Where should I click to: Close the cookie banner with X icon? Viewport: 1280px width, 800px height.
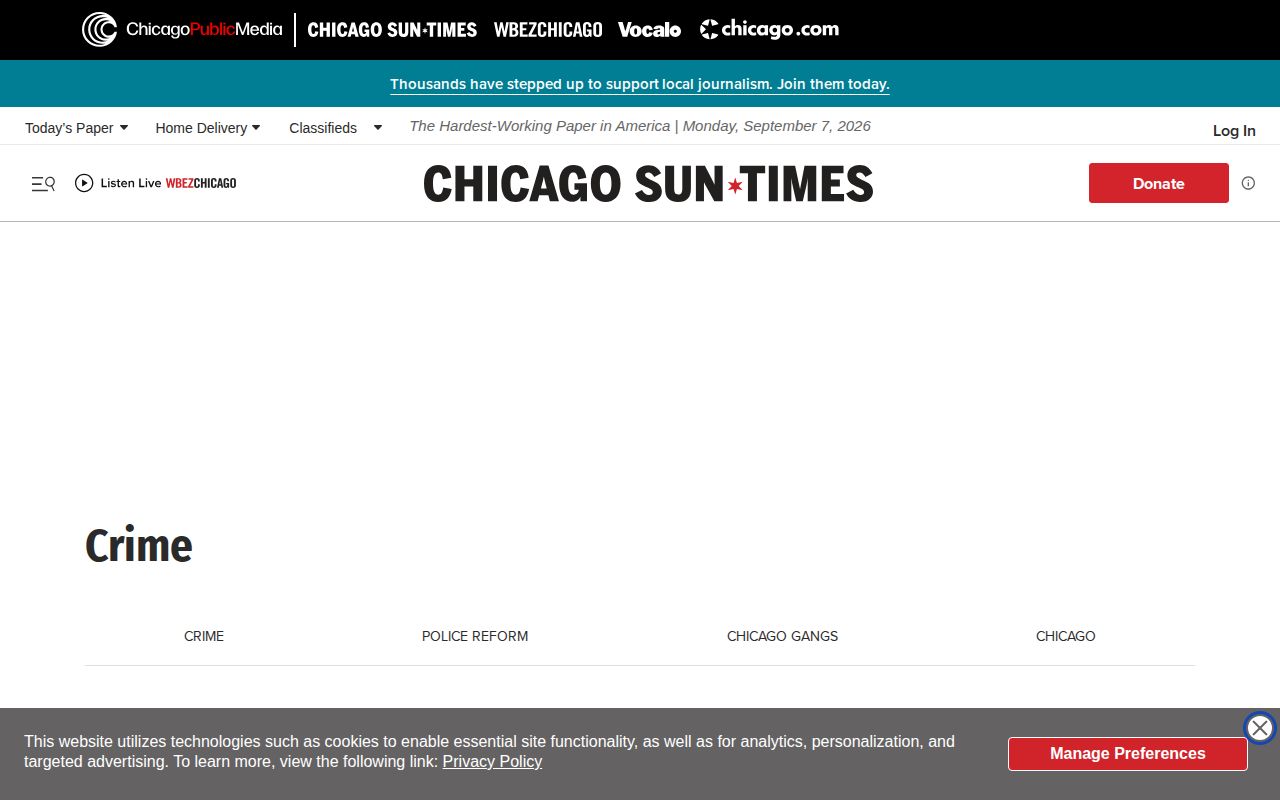[x=1260, y=728]
